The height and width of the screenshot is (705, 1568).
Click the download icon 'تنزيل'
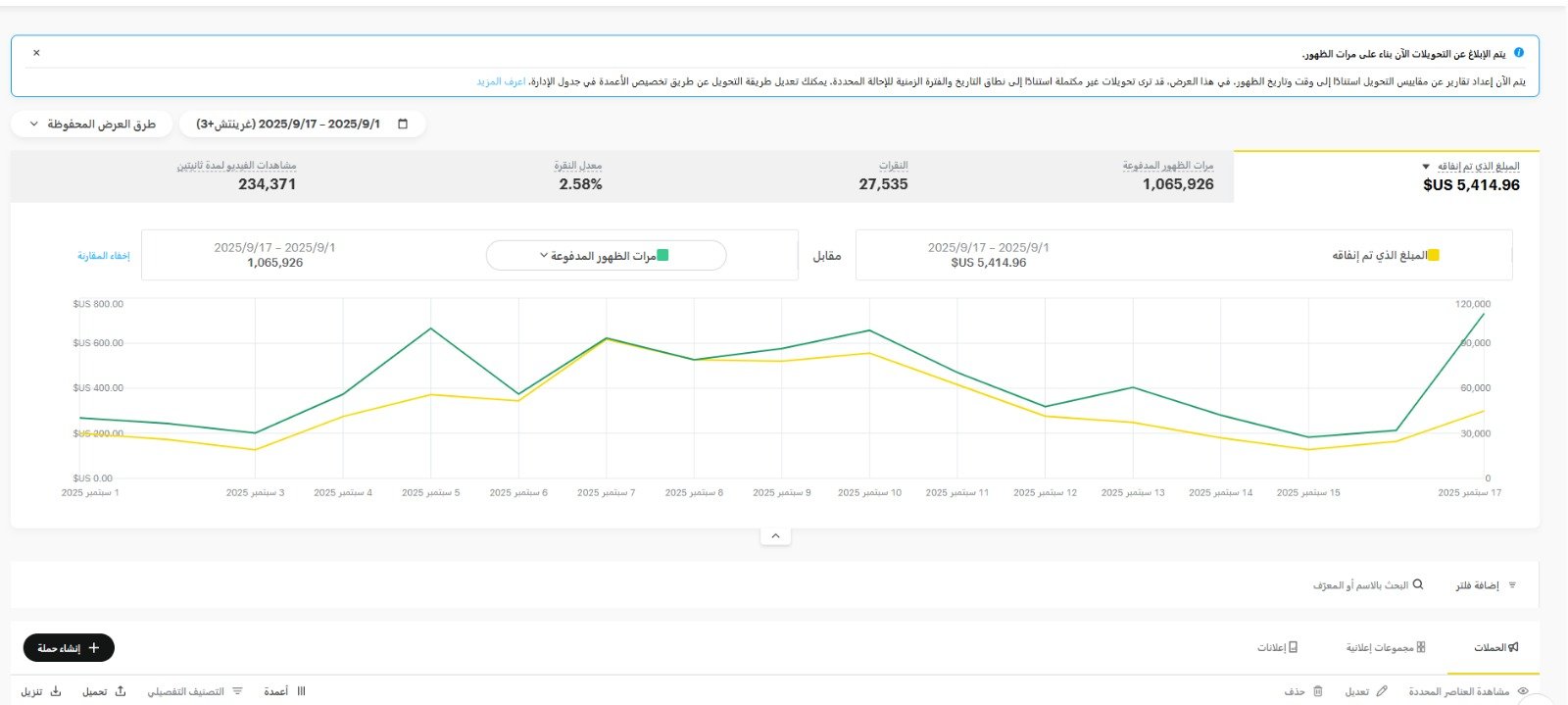click(56, 691)
